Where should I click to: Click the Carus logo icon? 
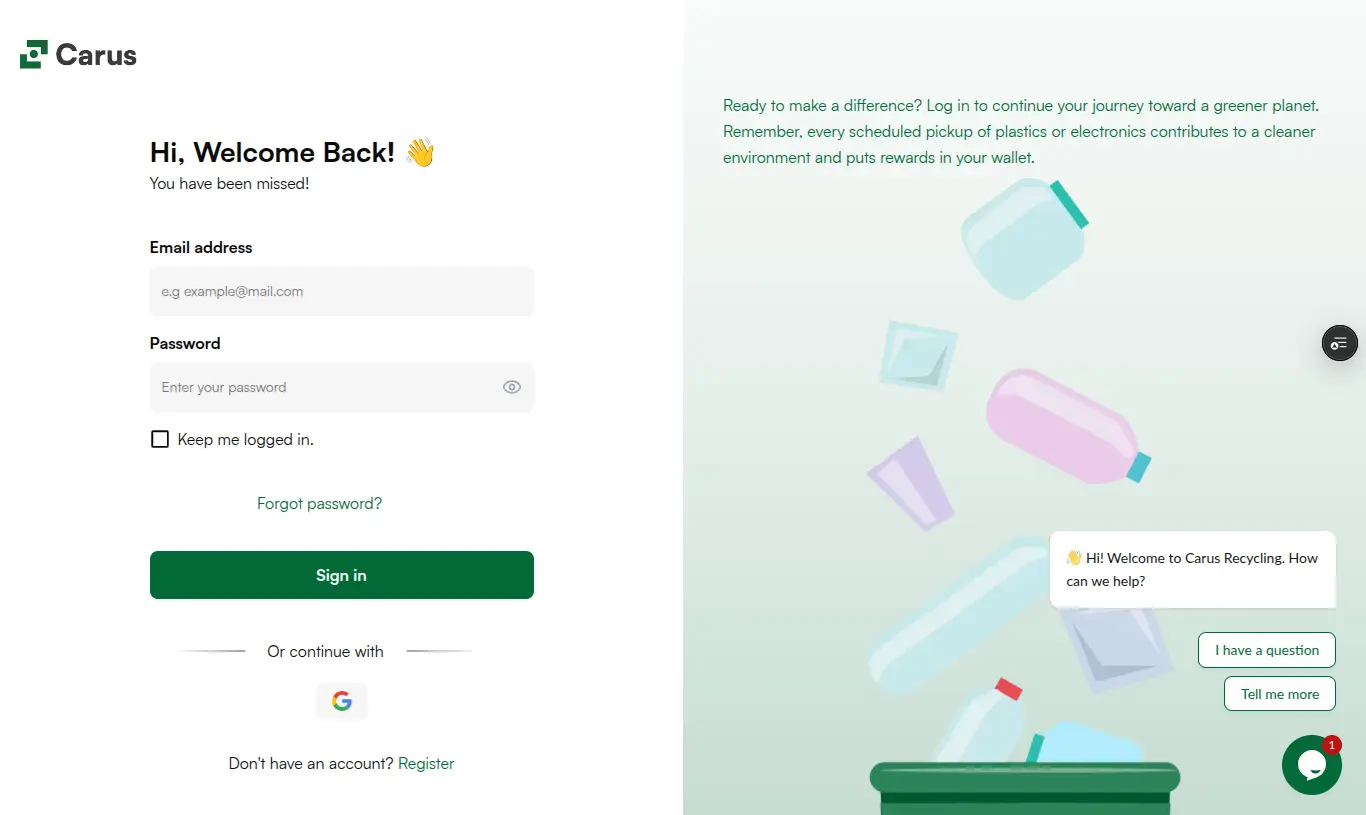click(x=34, y=54)
